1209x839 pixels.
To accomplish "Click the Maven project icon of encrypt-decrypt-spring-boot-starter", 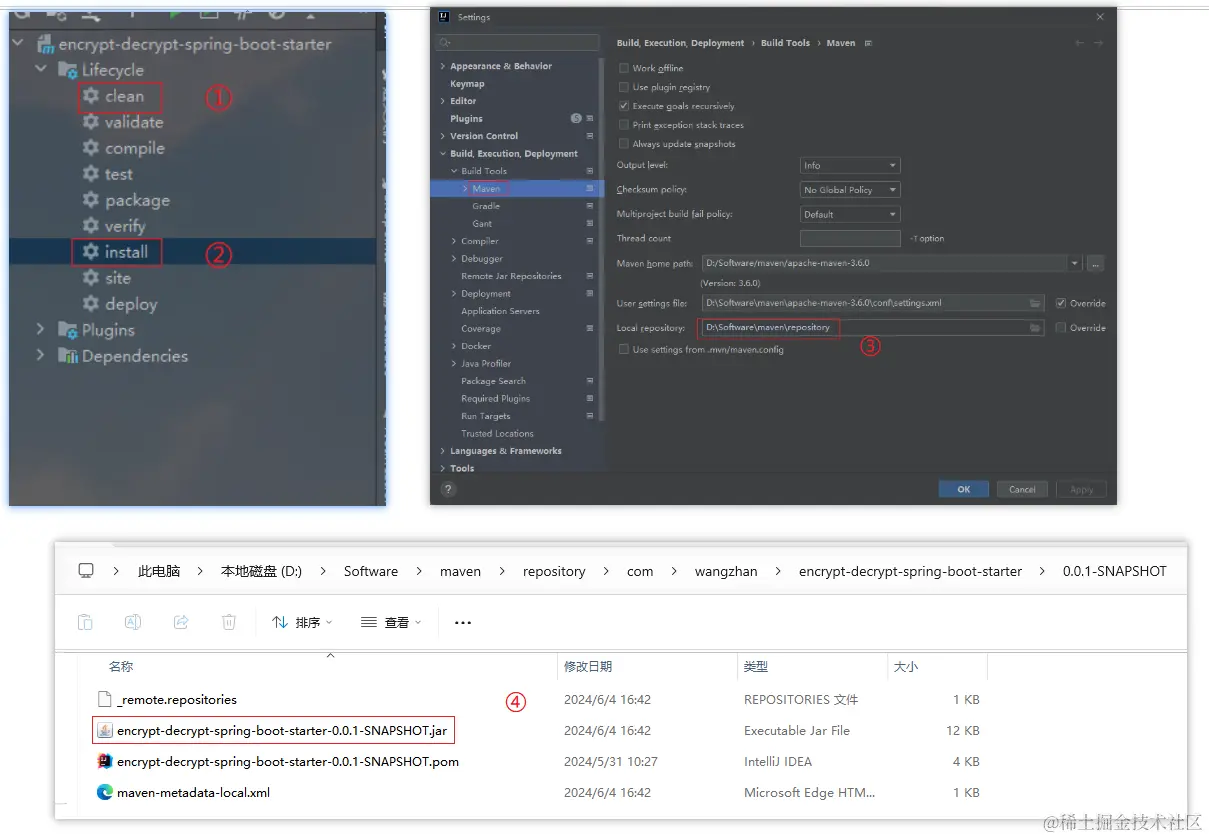I will click(x=45, y=44).
